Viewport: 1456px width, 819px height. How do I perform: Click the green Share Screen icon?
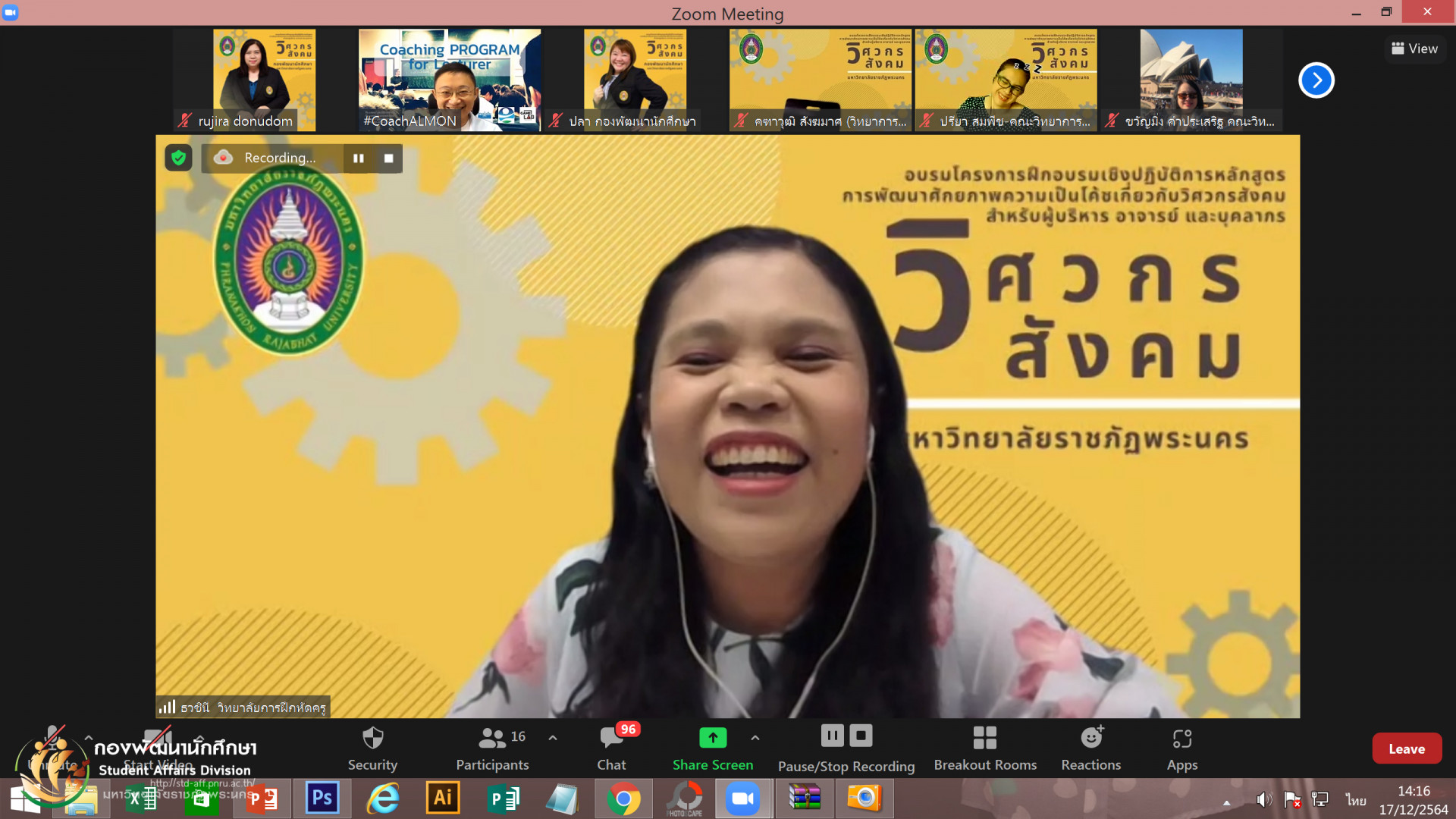click(712, 737)
